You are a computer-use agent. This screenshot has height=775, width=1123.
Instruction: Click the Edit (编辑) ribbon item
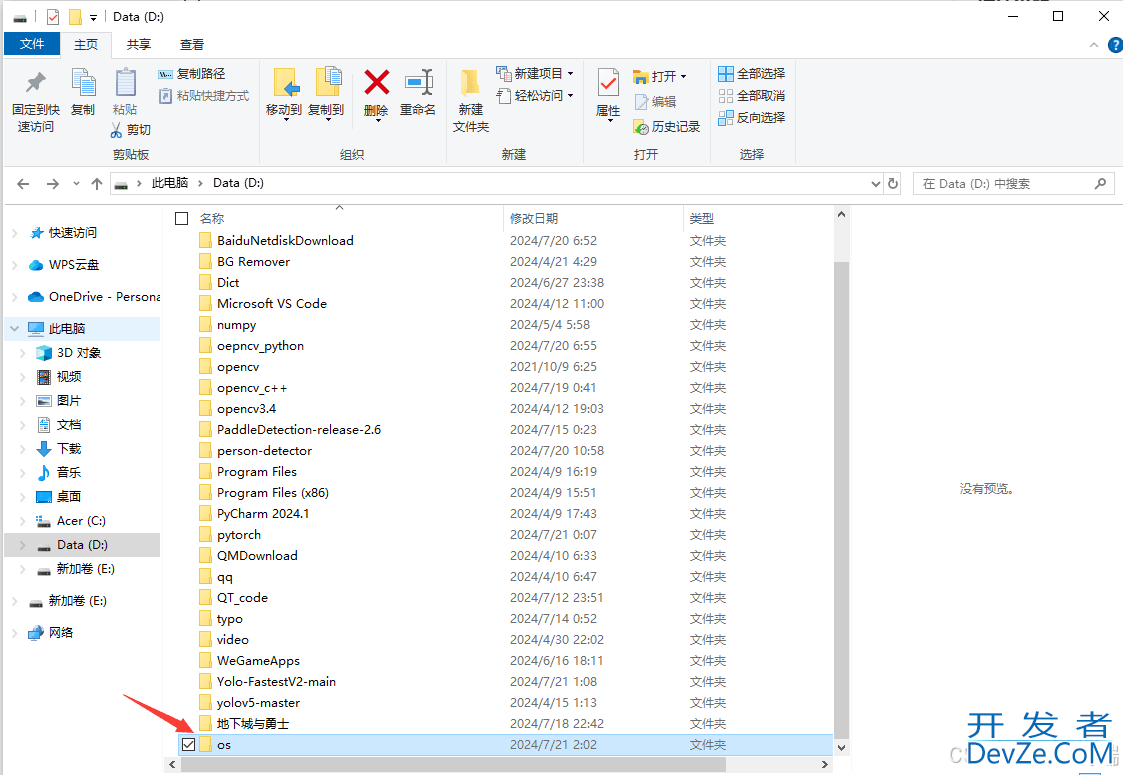click(655, 102)
